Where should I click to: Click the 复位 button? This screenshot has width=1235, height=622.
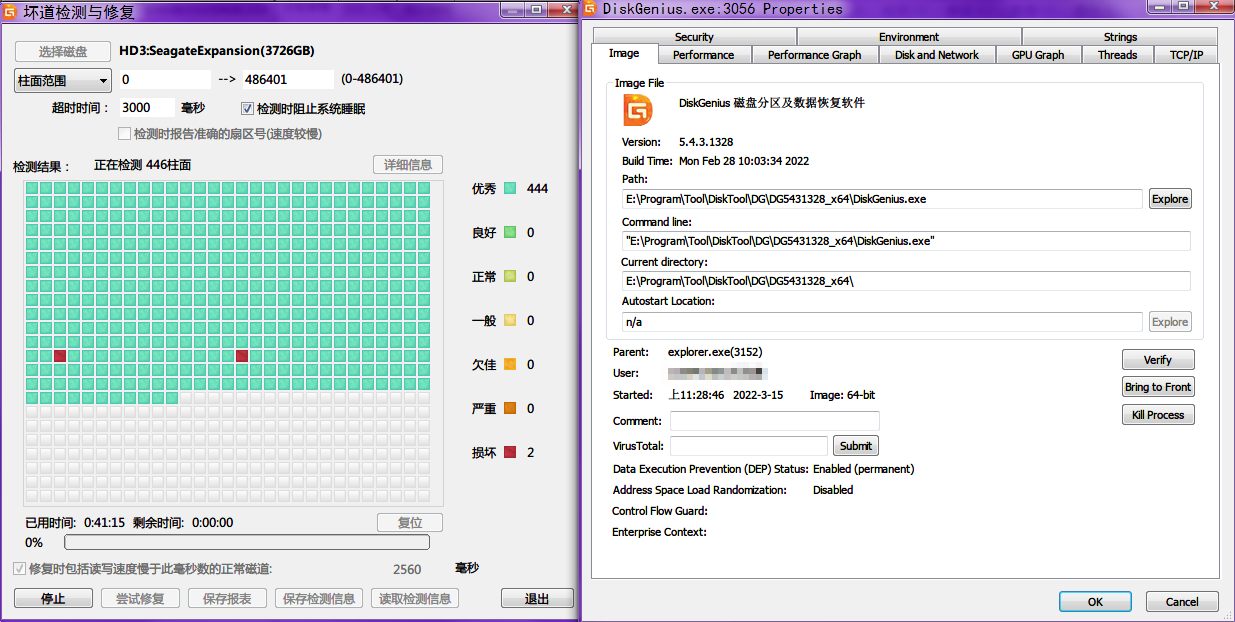click(x=410, y=523)
